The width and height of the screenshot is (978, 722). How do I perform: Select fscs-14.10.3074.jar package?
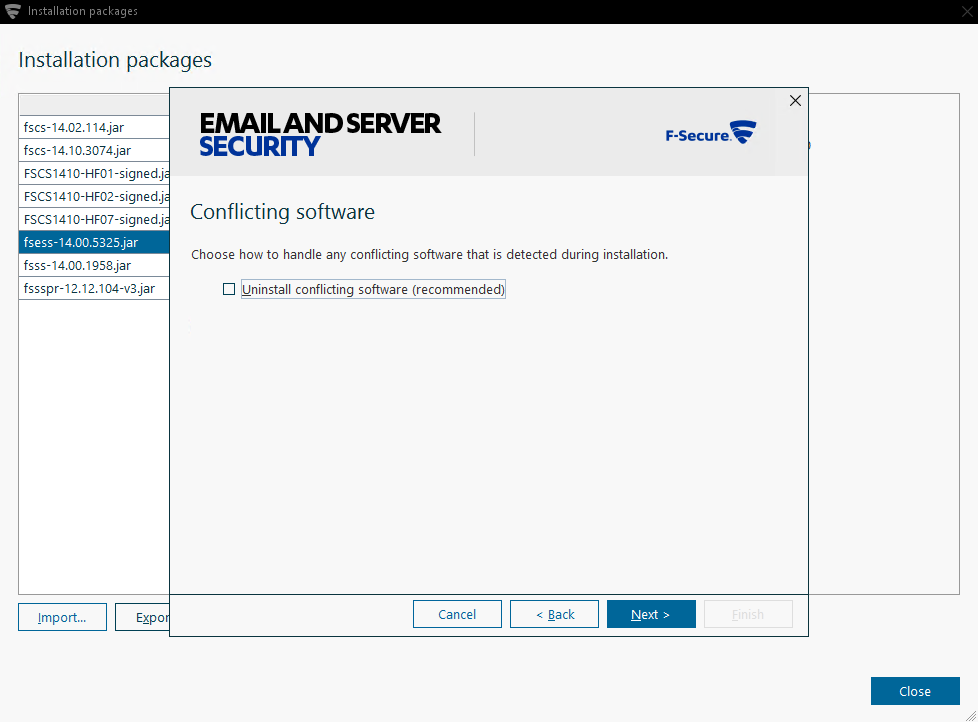click(x=94, y=150)
